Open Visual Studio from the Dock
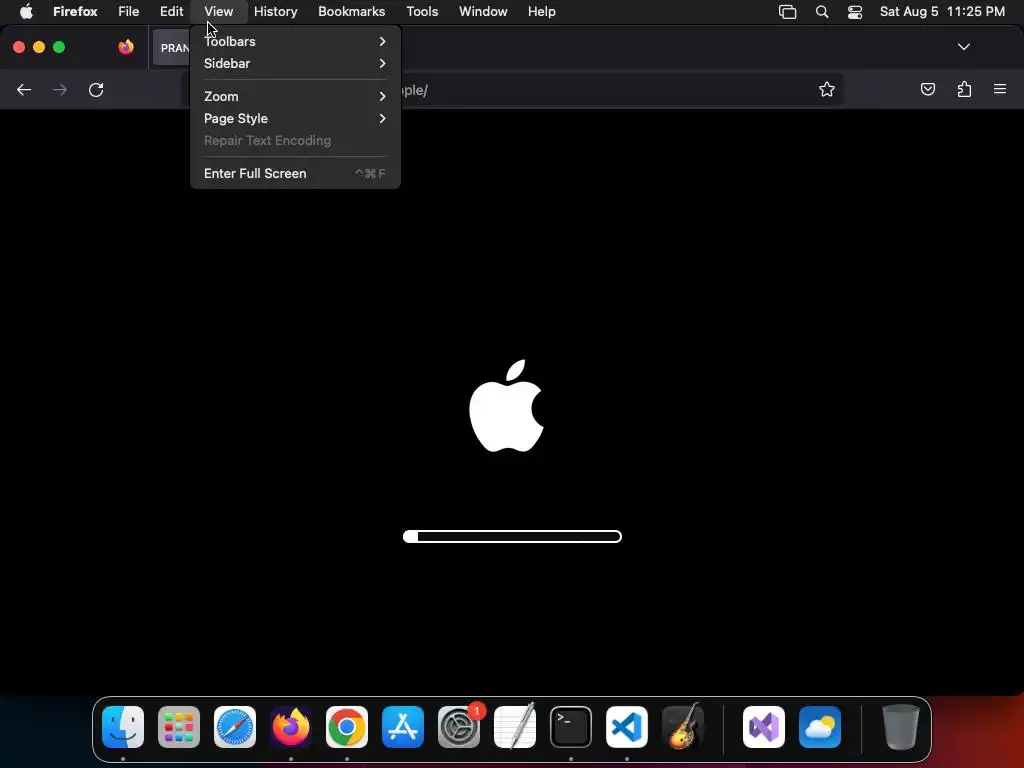The width and height of the screenshot is (1024, 768). click(x=764, y=727)
